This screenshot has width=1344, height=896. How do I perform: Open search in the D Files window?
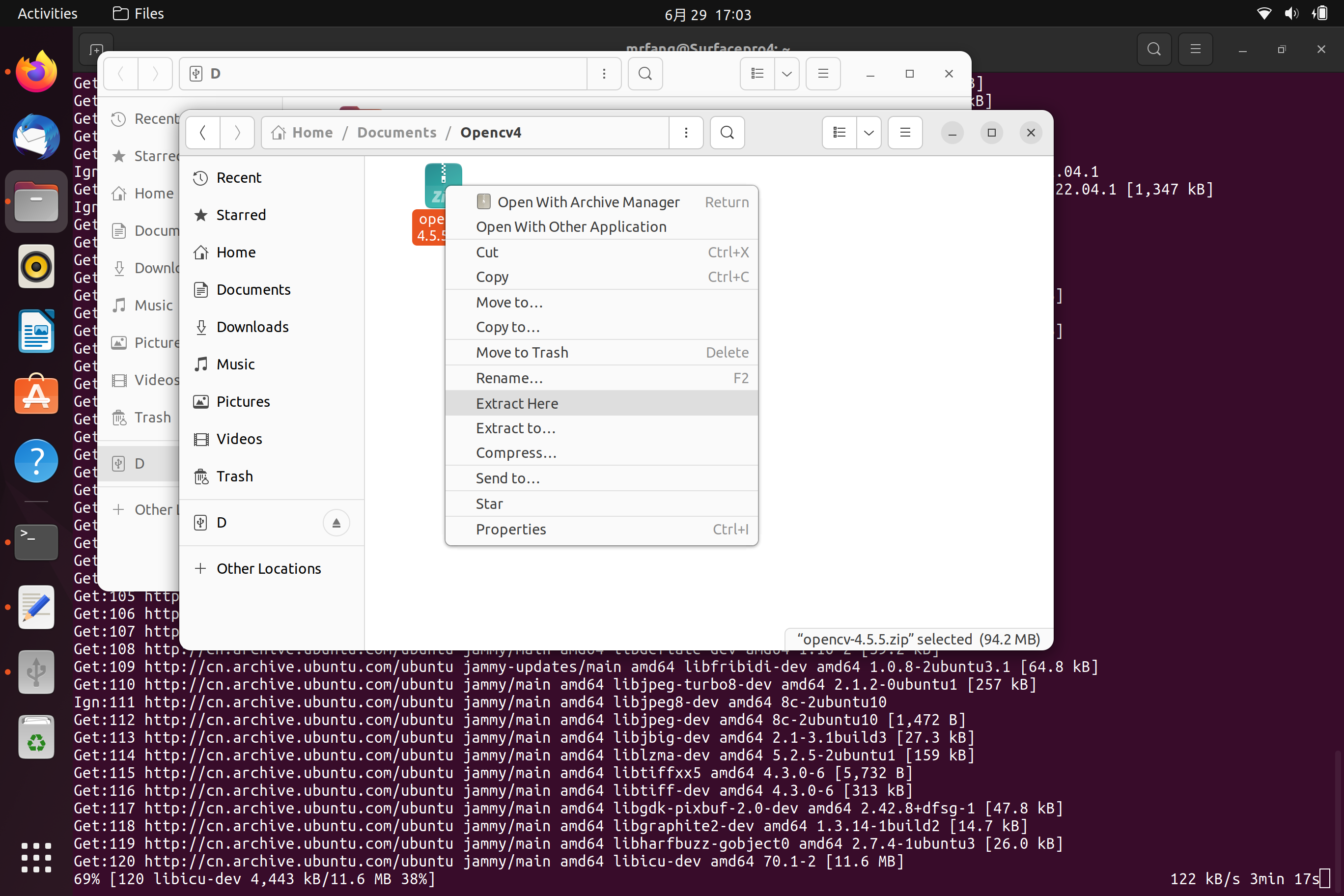click(644, 74)
